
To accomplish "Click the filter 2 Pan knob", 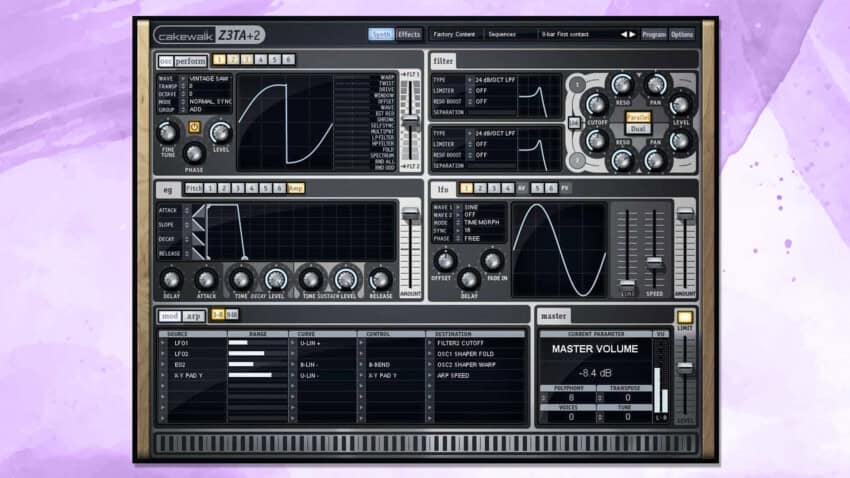I will (x=654, y=160).
